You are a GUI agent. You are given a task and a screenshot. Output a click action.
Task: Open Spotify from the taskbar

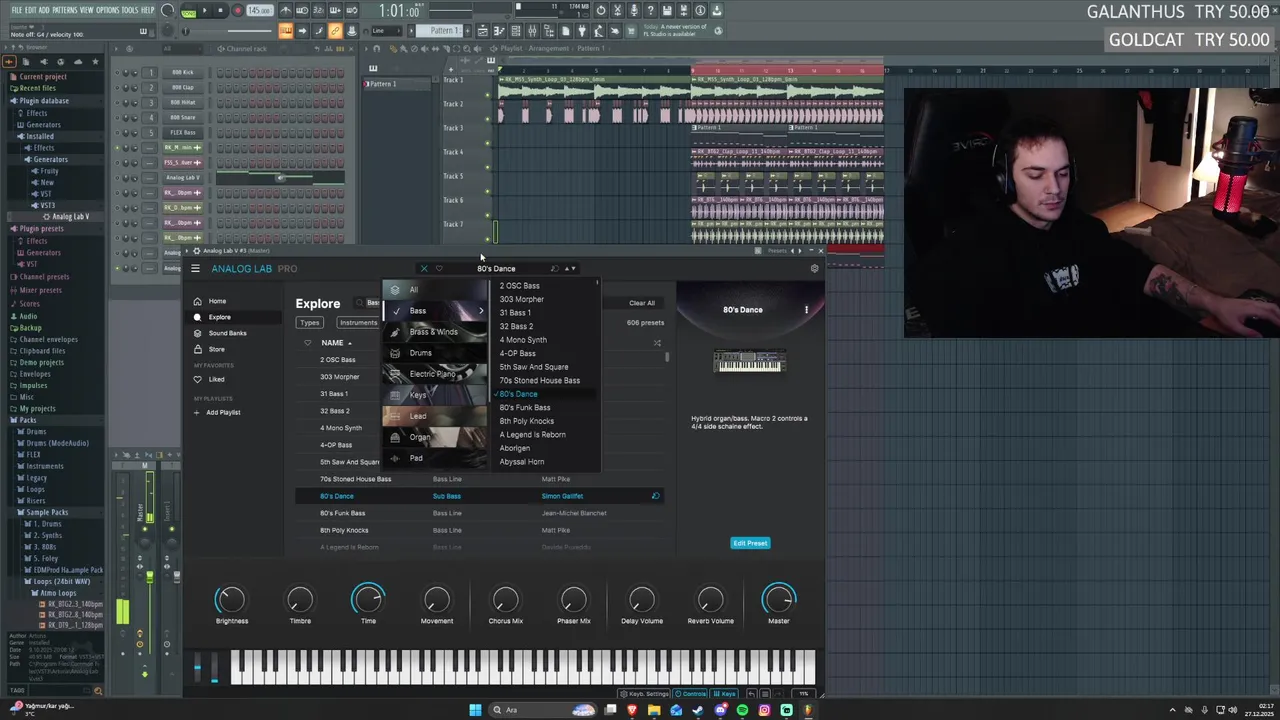pos(742,710)
